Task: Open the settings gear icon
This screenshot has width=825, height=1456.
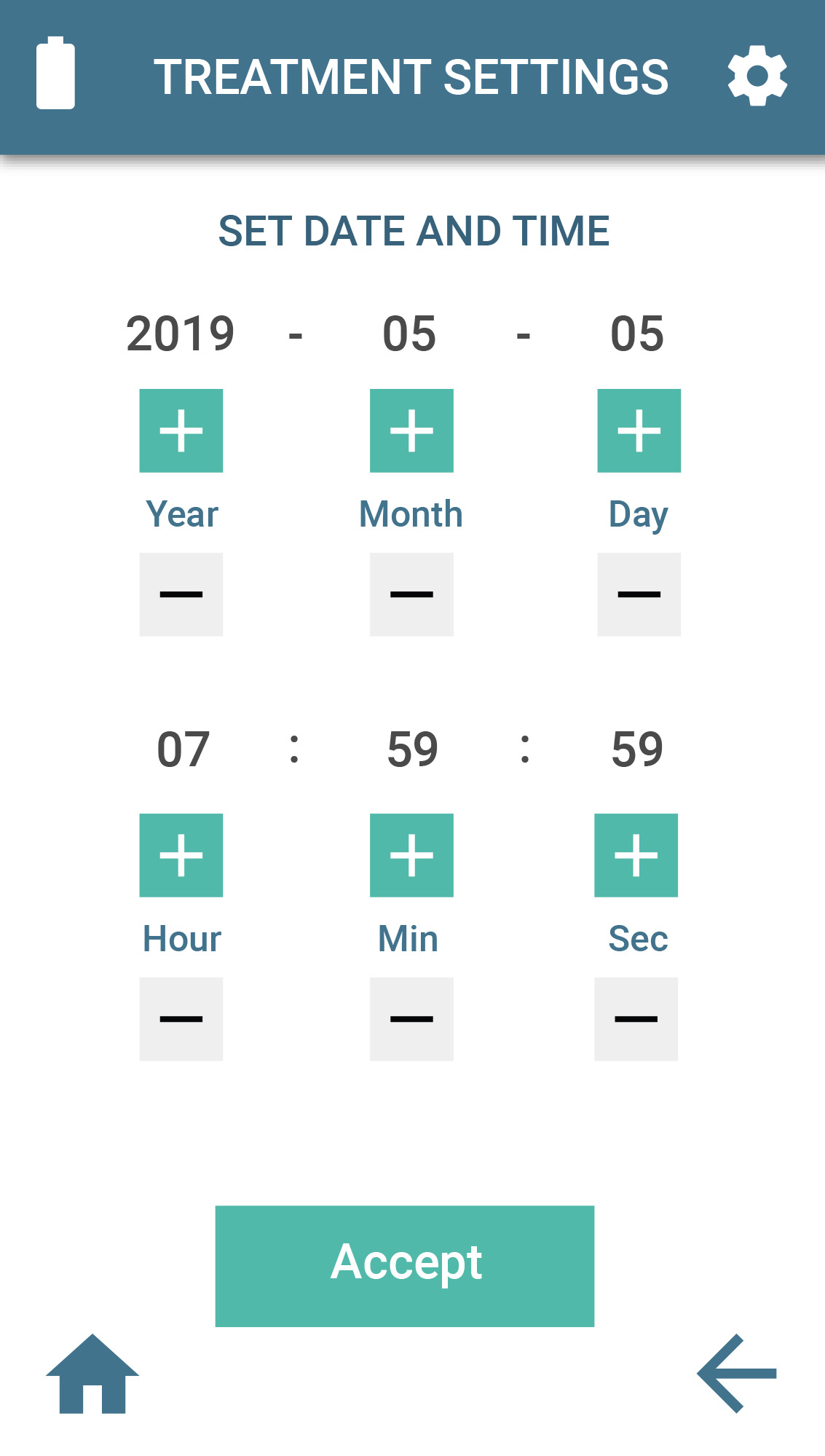Action: (x=757, y=76)
